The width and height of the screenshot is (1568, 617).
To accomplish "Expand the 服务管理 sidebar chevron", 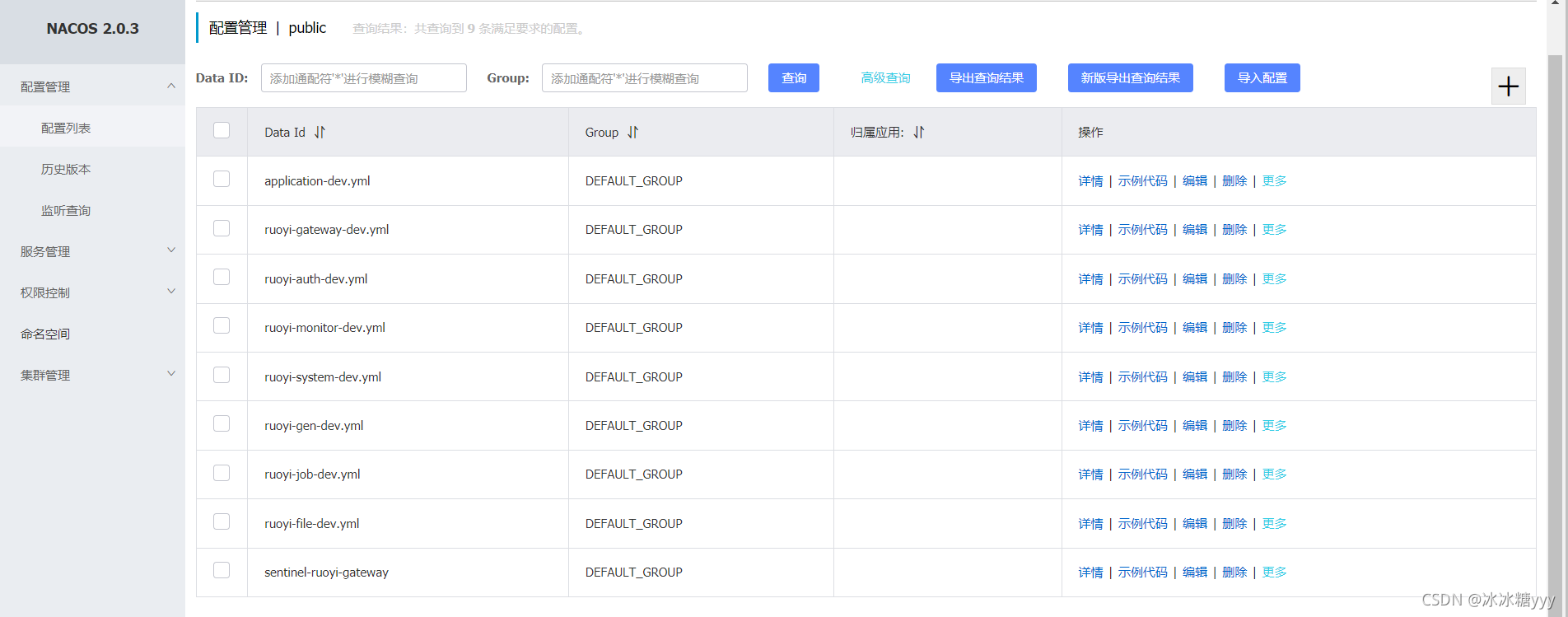I will 171,250.
